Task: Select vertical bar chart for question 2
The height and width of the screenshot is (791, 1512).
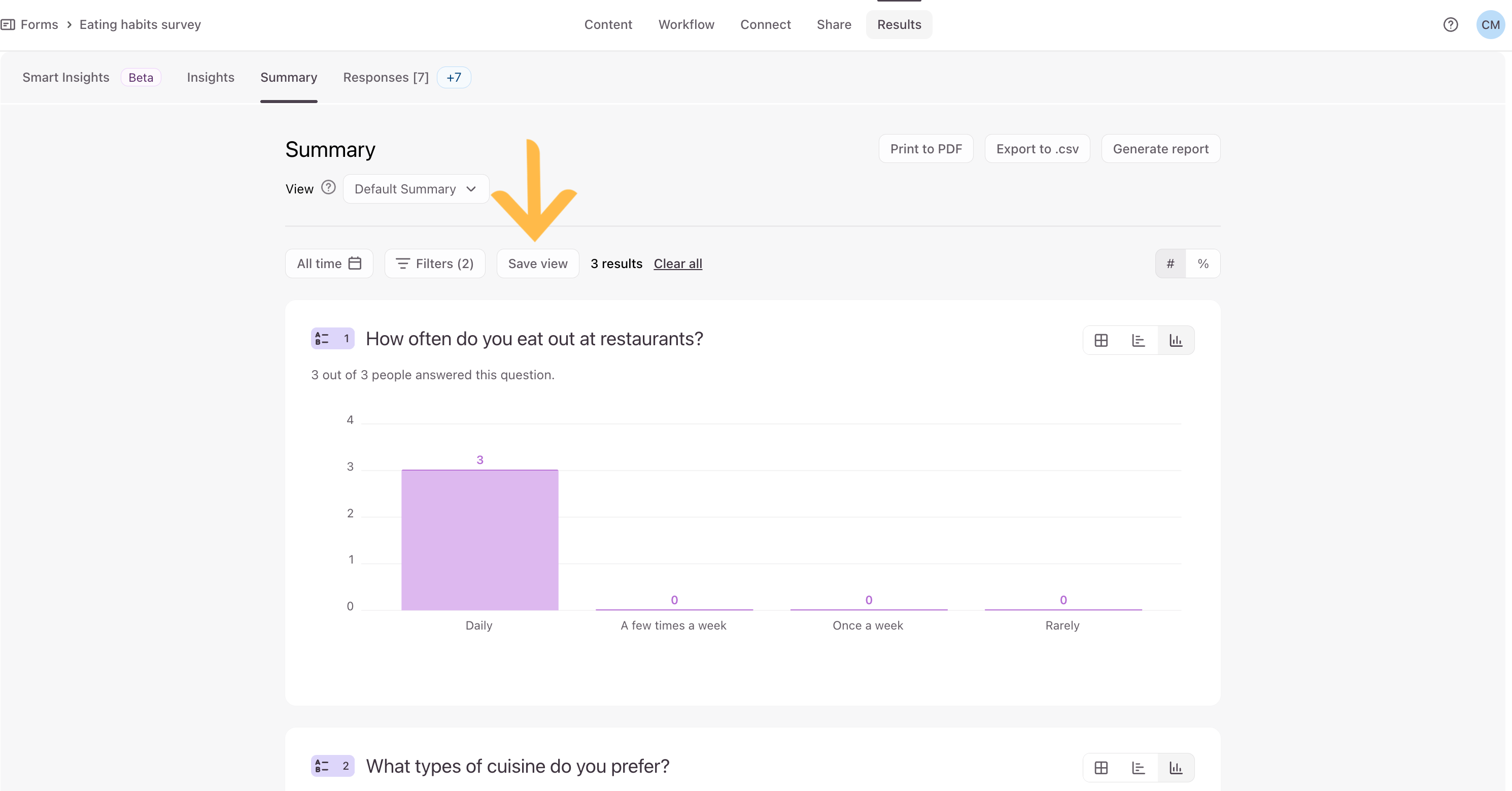Action: pyautogui.click(x=1176, y=768)
